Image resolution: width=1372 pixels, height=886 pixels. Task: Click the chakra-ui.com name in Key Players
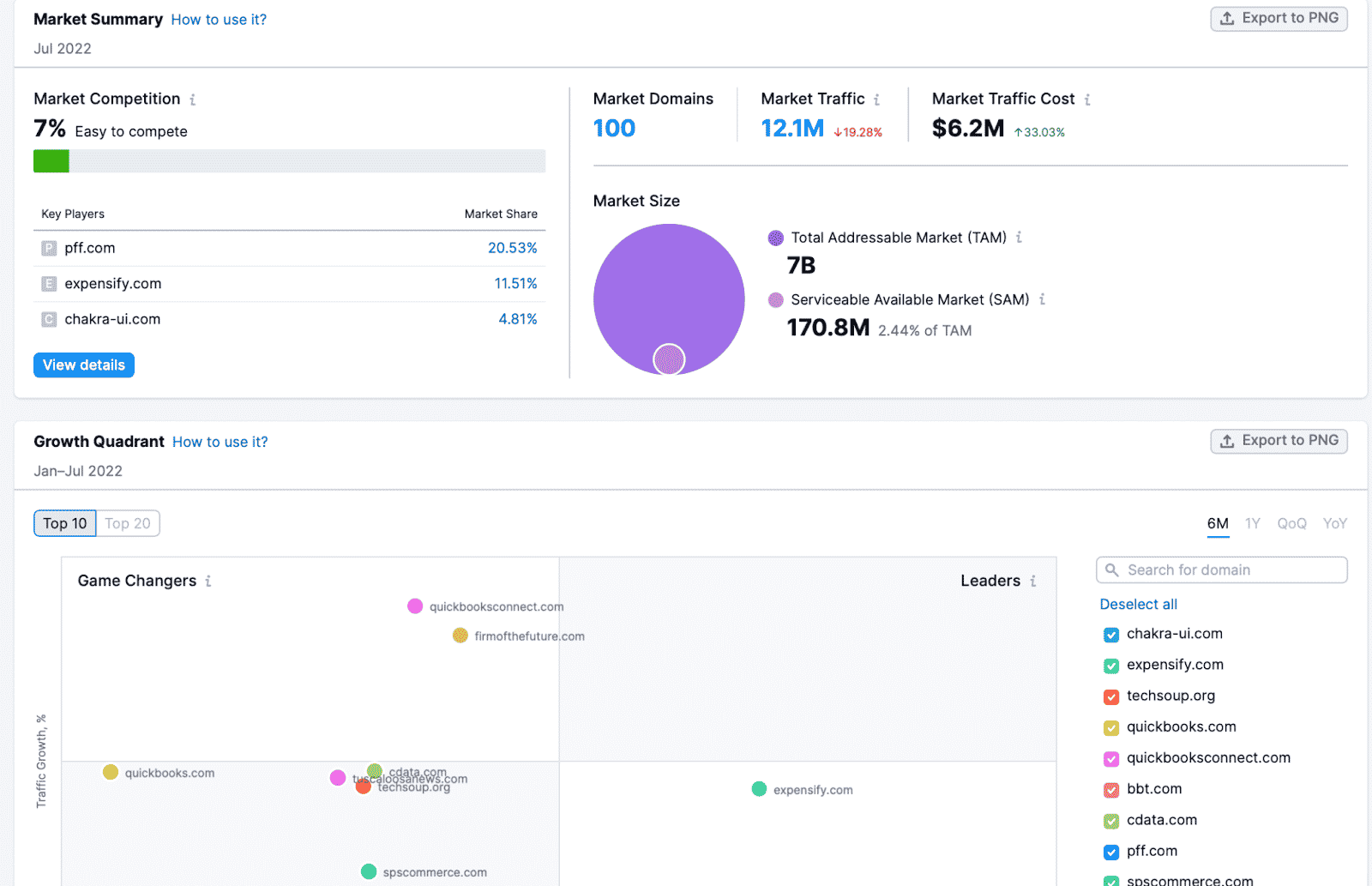[x=112, y=319]
